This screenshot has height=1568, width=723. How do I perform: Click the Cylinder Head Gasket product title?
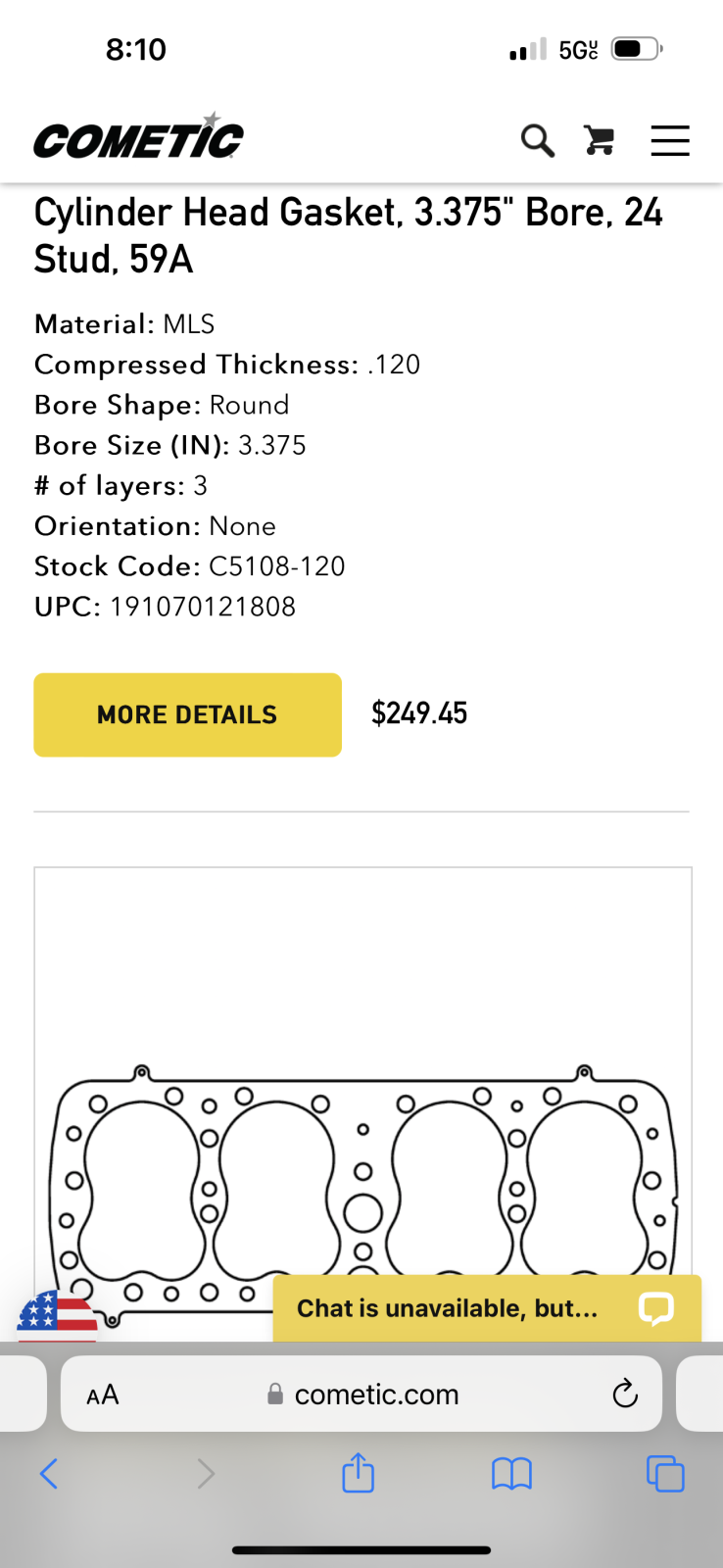(x=349, y=235)
